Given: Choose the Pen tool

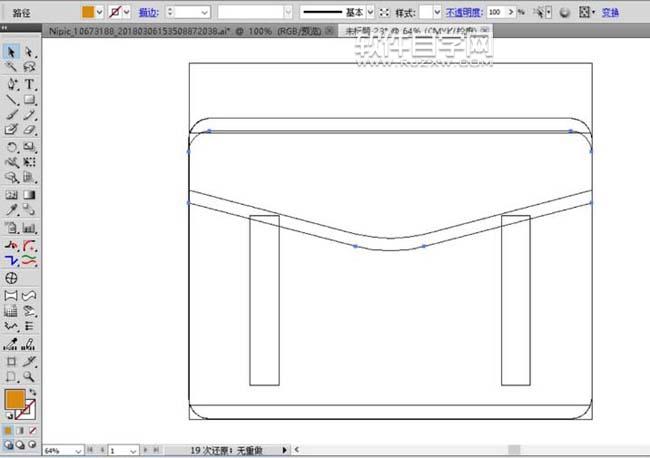Looking at the screenshot, I should [12, 84].
